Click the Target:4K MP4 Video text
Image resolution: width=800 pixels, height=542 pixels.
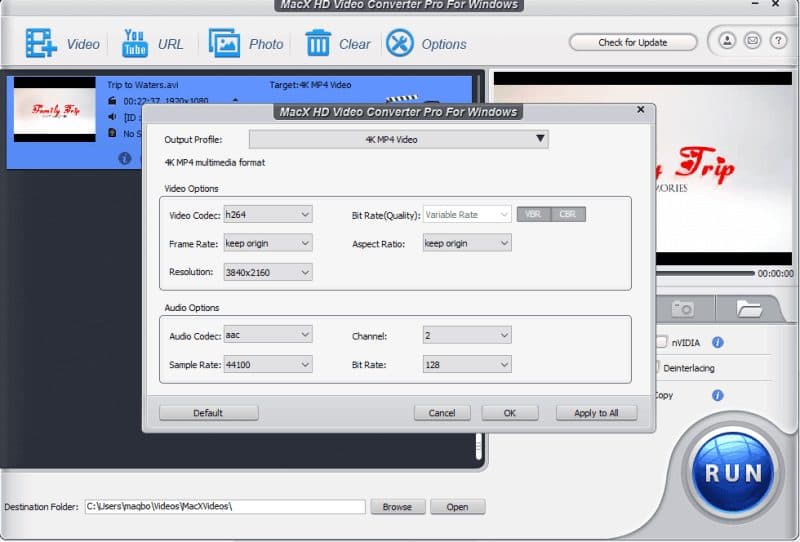pyautogui.click(x=310, y=85)
